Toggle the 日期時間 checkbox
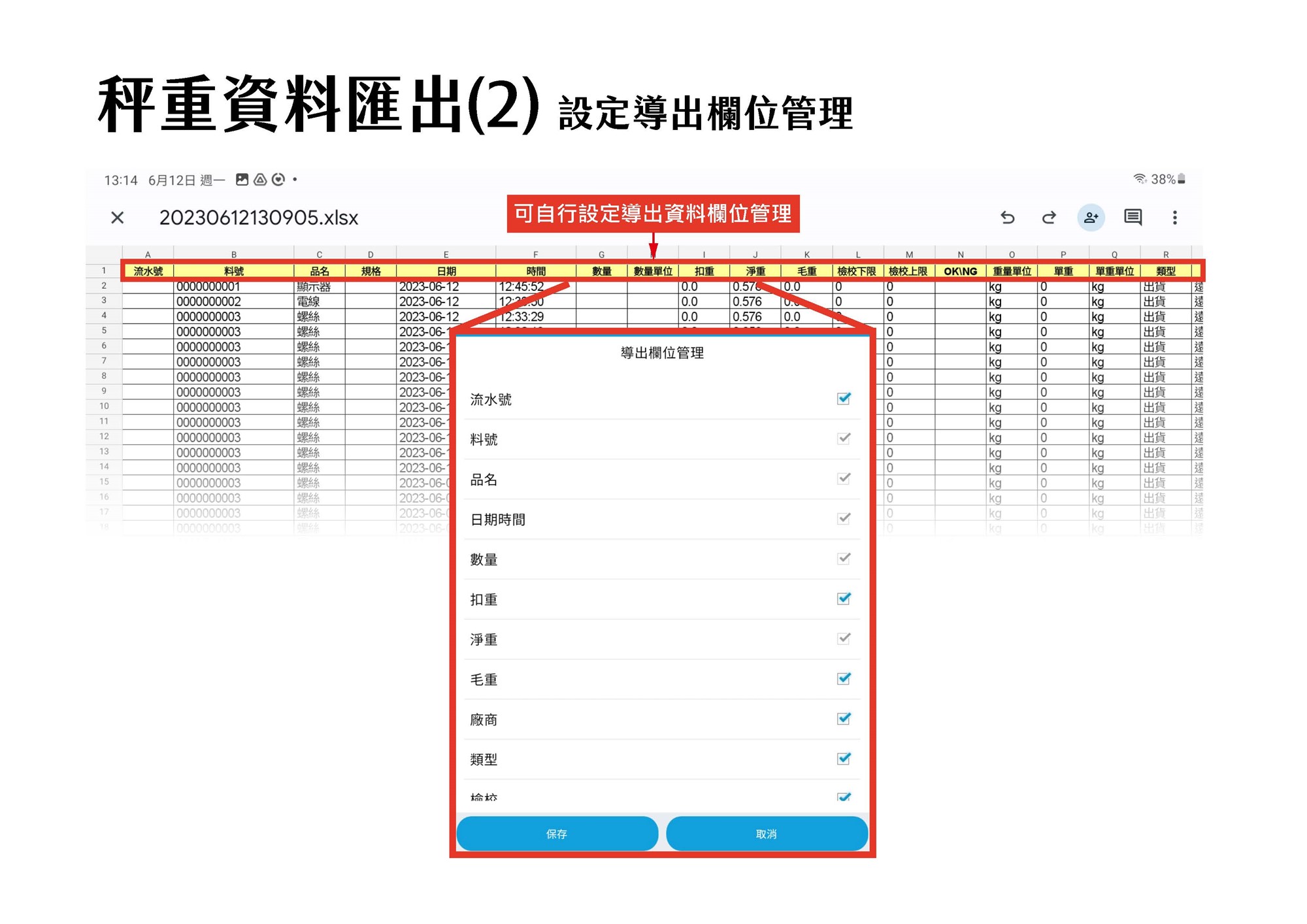1307x924 pixels. [844, 519]
